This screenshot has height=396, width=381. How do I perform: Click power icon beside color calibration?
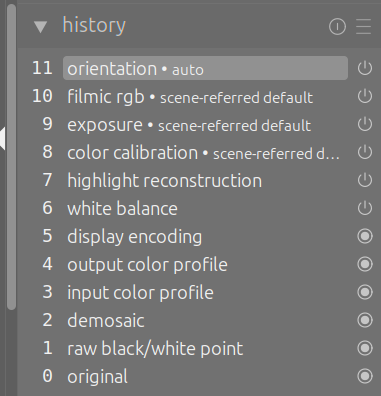365,152
